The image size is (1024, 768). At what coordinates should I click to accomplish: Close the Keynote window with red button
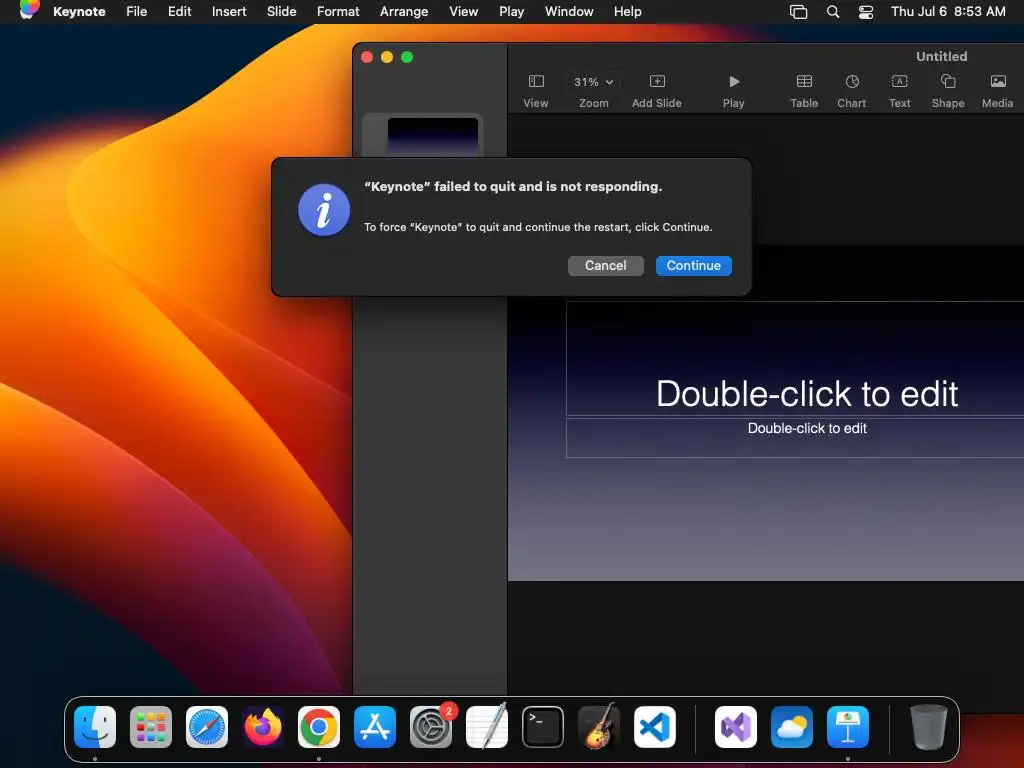click(x=367, y=57)
